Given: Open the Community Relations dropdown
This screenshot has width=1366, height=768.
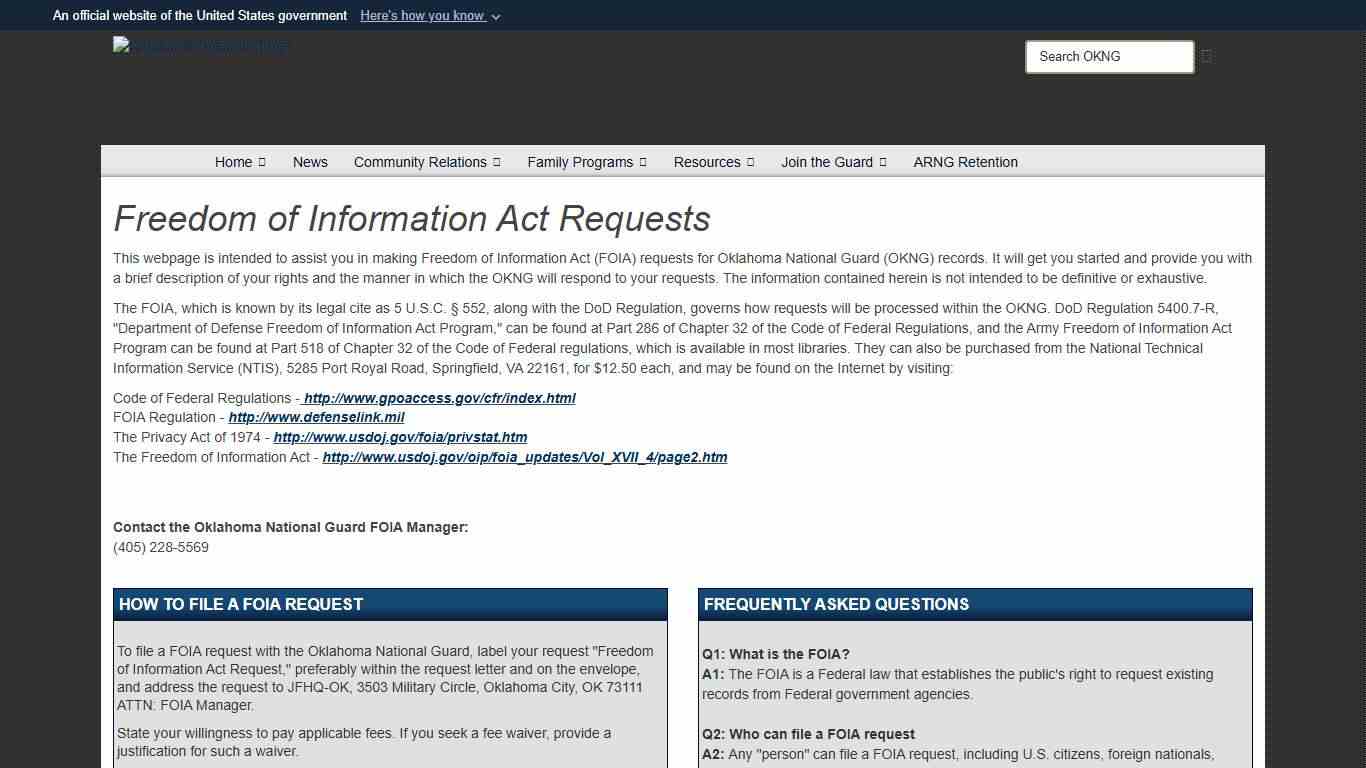Looking at the screenshot, I should 427,162.
